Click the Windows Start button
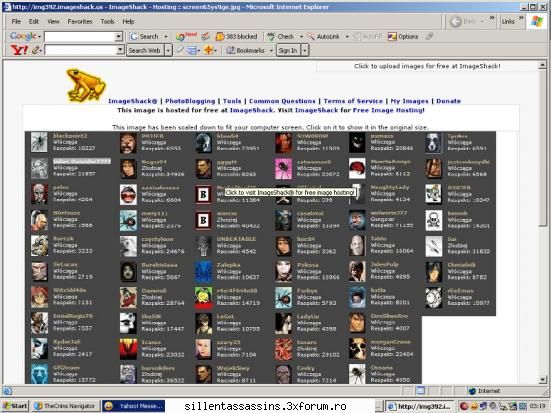Viewport: 551px width, 413px height. [x=15, y=406]
